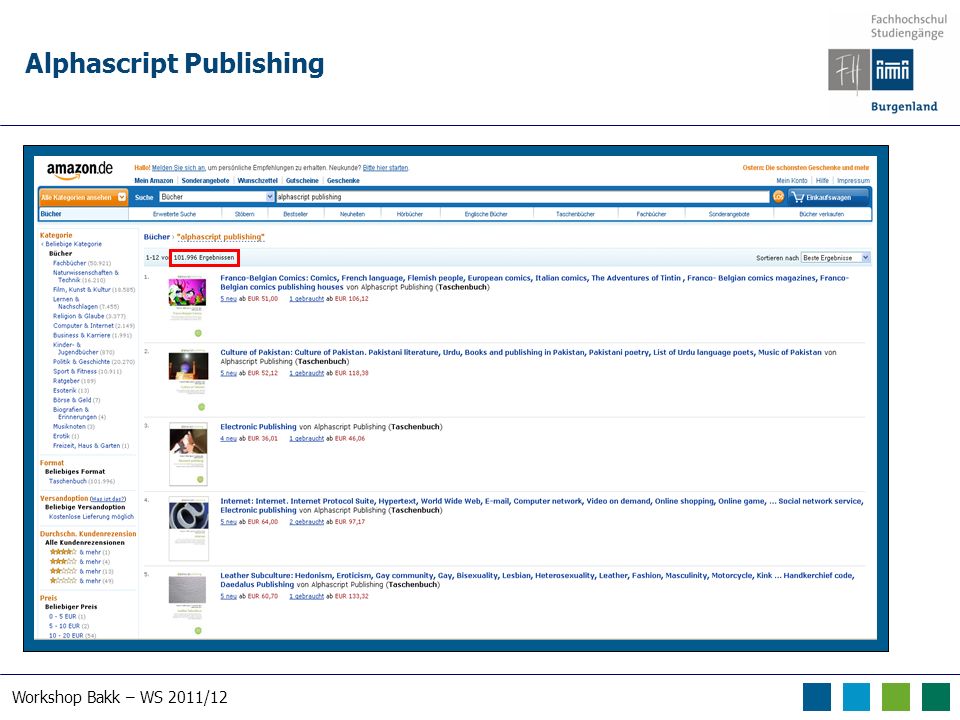Open the Bücher verkaufen tab
The image size is (960, 720).
pos(821,214)
